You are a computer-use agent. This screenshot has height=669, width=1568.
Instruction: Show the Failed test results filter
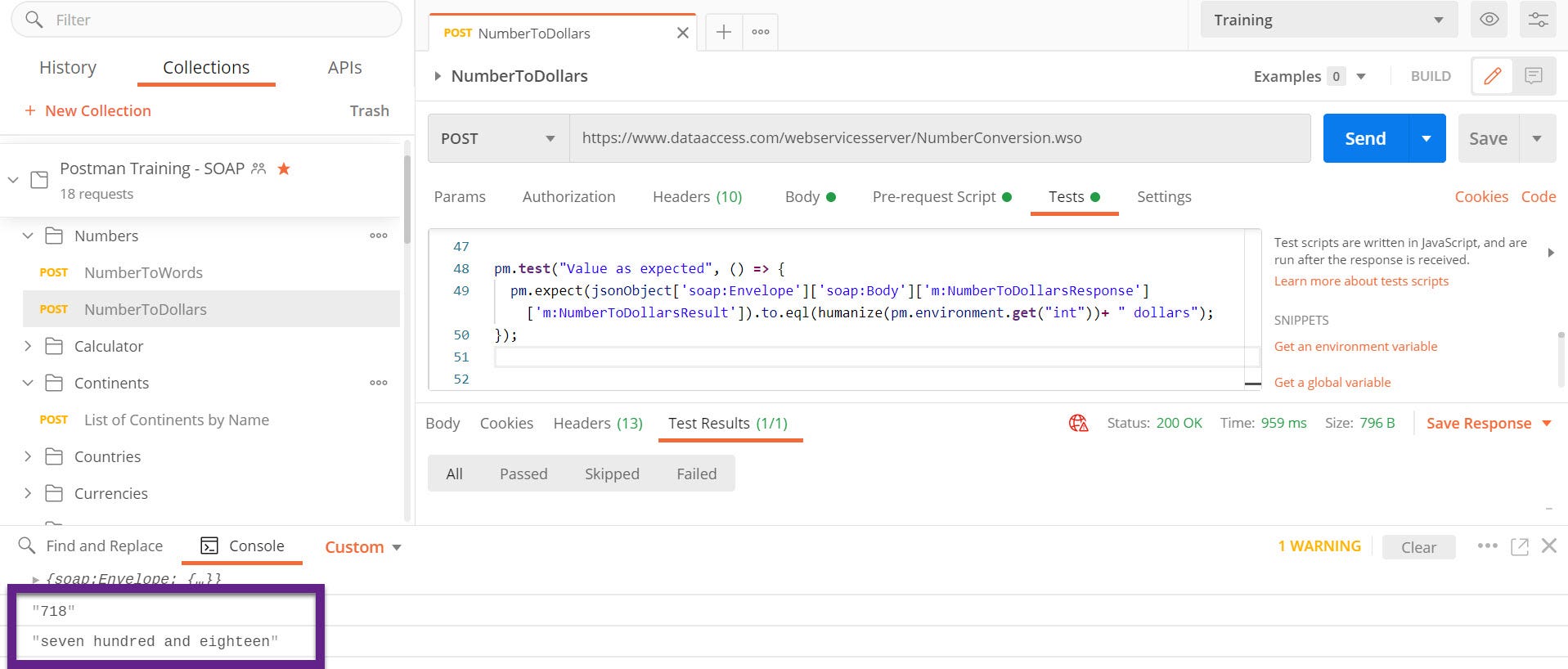click(x=696, y=474)
